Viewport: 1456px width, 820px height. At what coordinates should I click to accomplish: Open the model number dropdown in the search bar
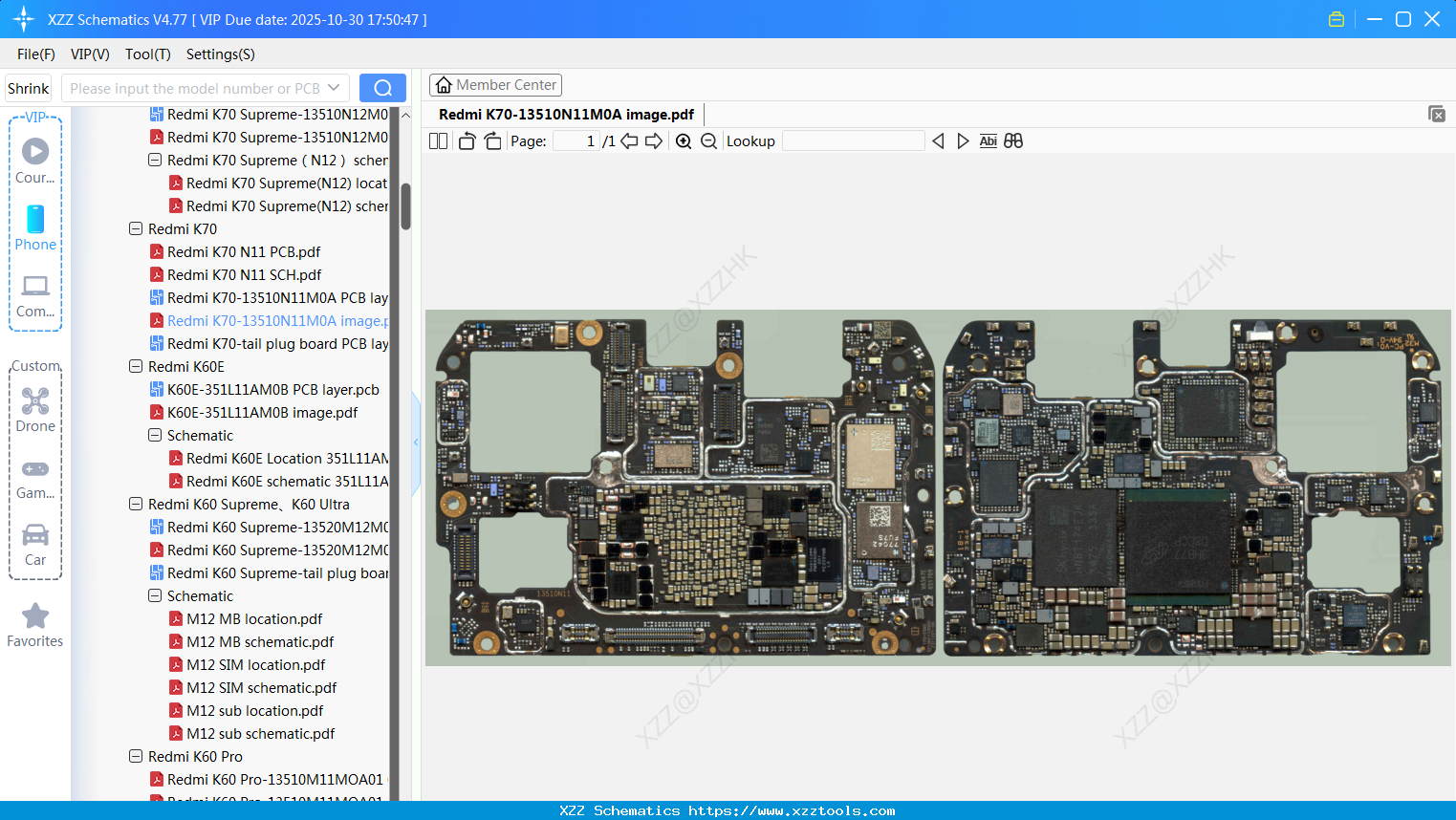[x=334, y=87]
